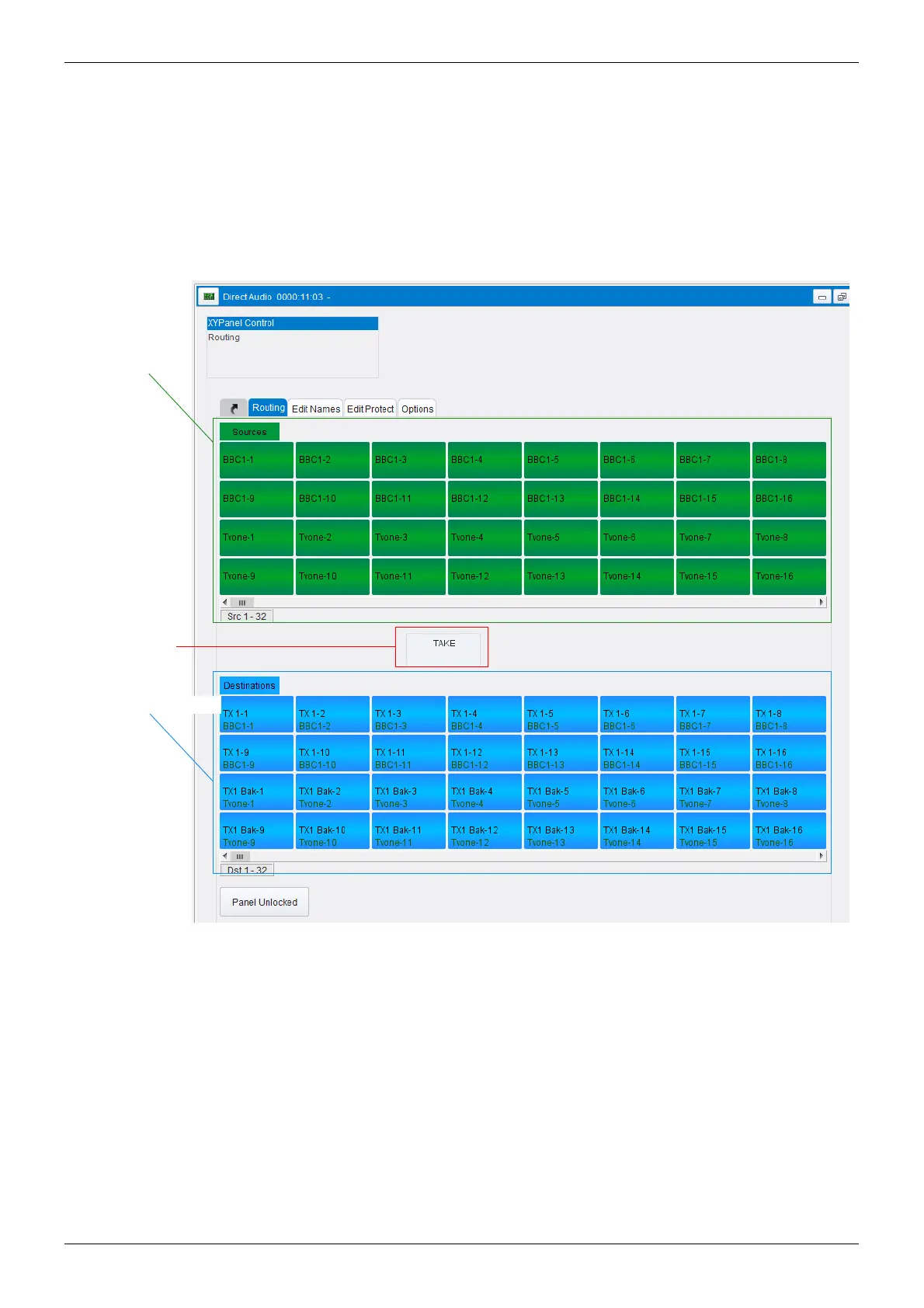
Task: Click the Sources header label
Action: 249,432
